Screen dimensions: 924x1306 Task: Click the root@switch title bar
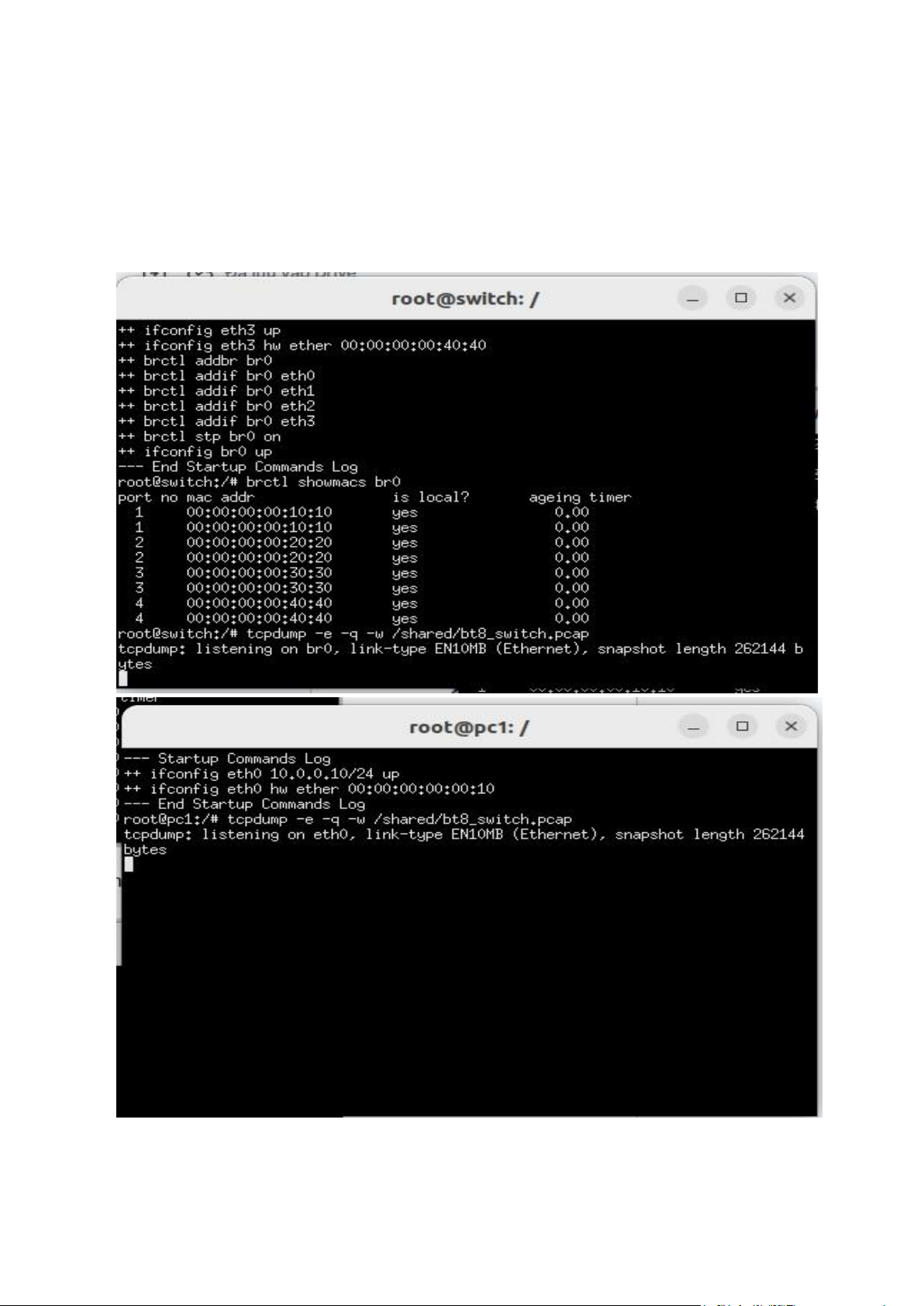(x=465, y=298)
